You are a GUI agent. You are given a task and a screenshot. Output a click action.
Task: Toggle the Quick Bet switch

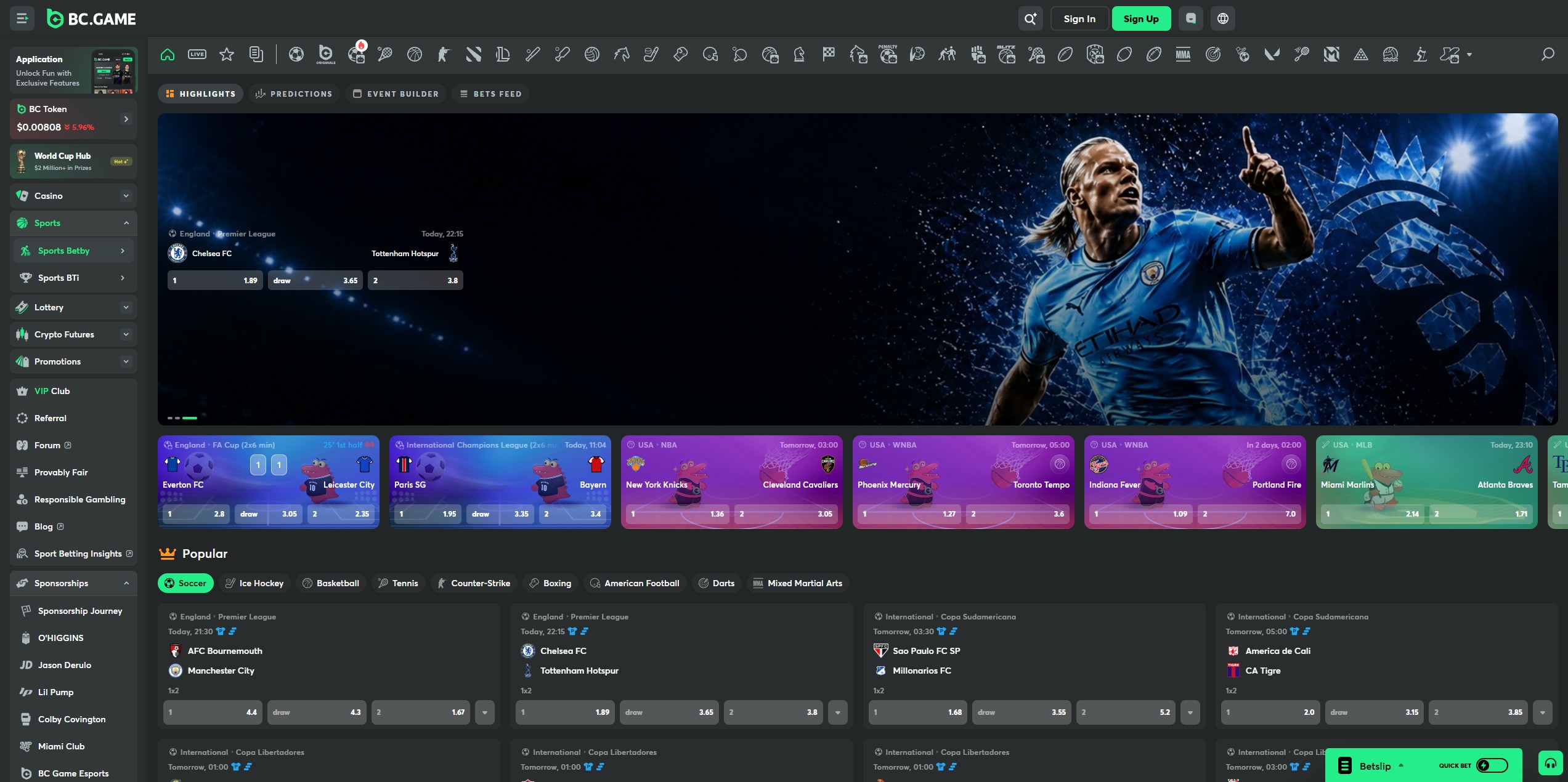point(1492,765)
